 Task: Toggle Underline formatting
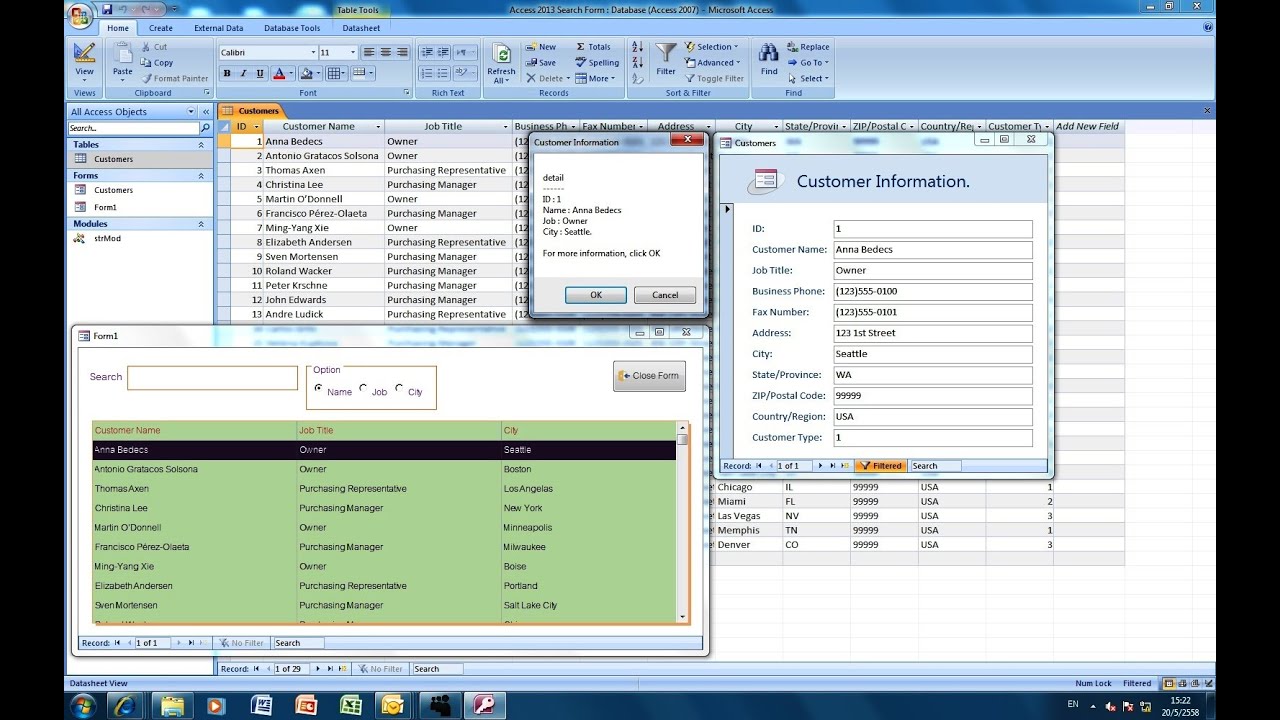pos(260,73)
